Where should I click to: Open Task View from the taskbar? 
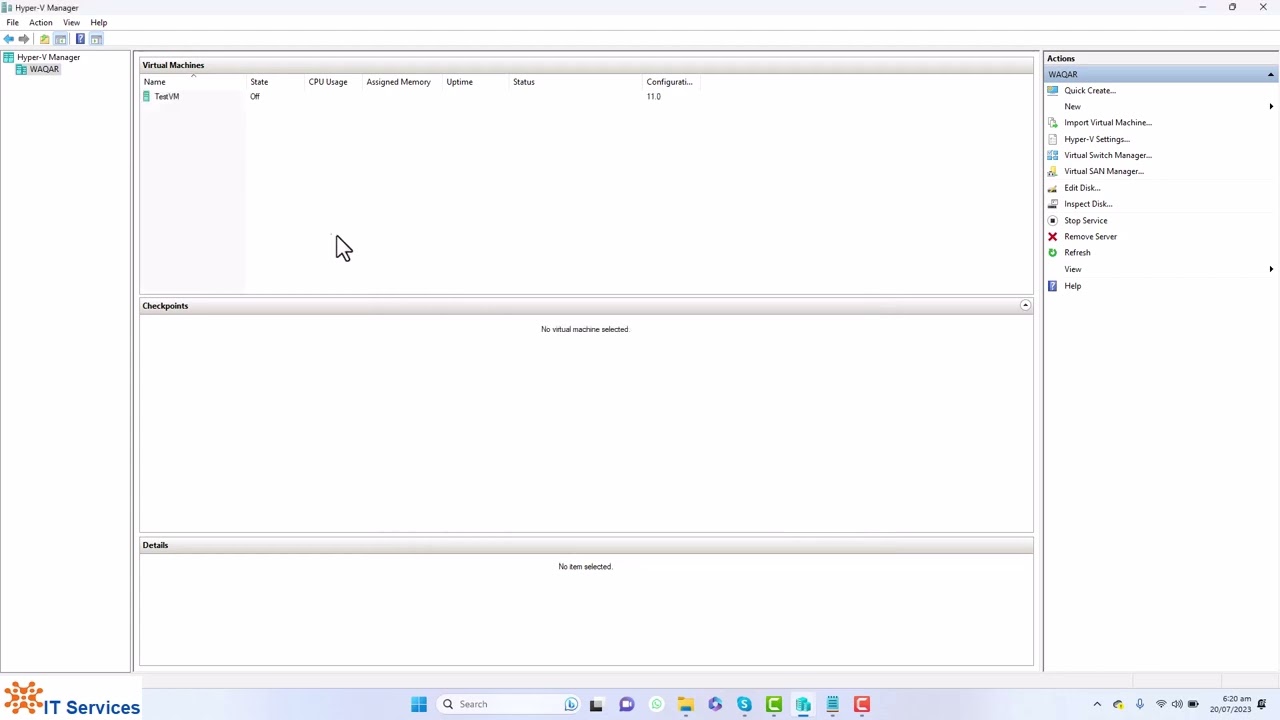(x=596, y=704)
